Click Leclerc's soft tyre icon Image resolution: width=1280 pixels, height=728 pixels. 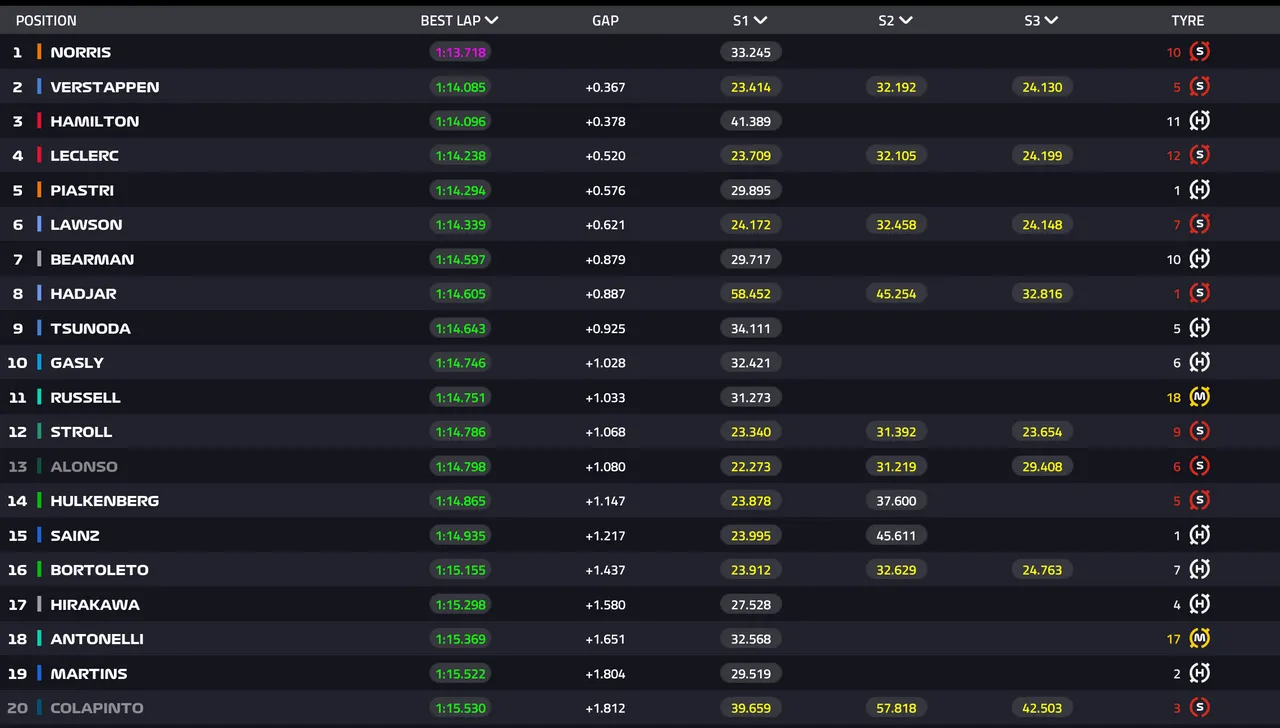[x=1199, y=155]
